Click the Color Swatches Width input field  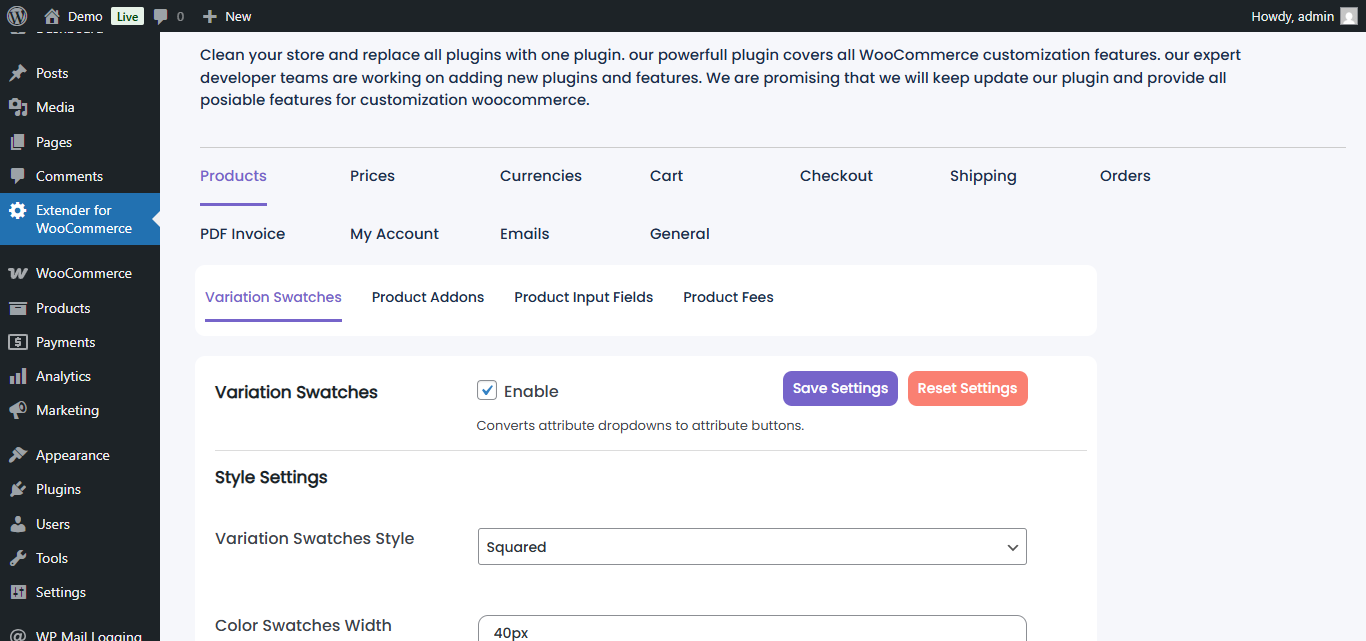[752, 631]
